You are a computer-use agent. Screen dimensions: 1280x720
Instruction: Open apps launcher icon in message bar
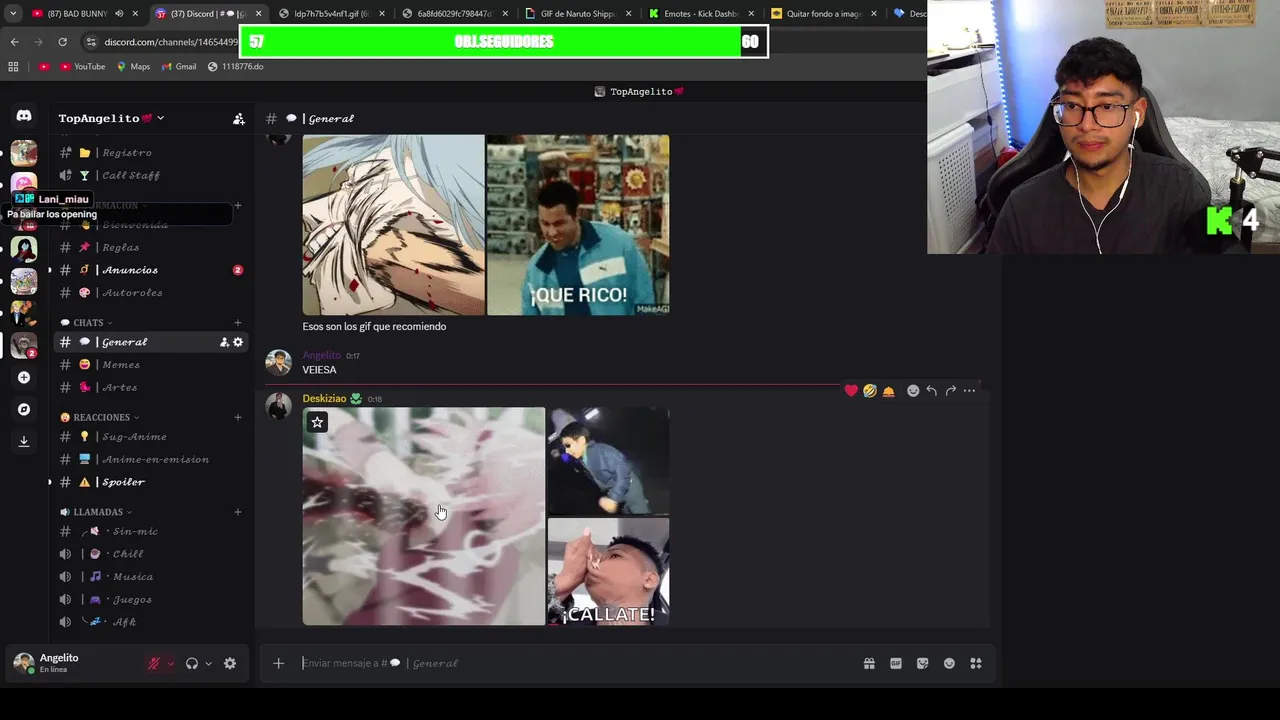976,663
